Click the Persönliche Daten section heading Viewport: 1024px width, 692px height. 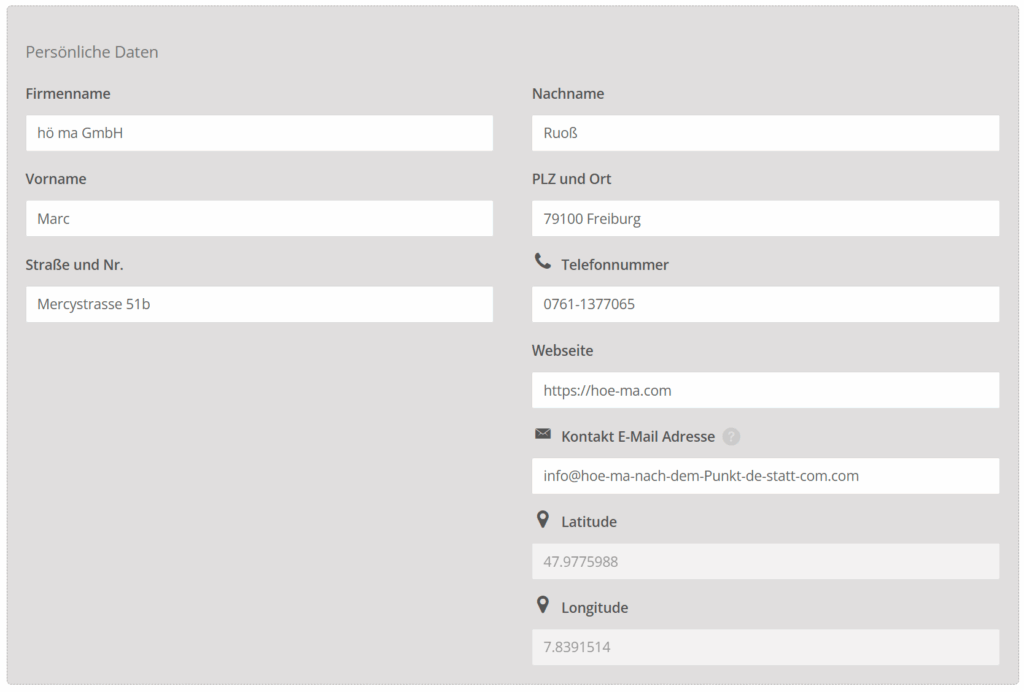tap(91, 52)
